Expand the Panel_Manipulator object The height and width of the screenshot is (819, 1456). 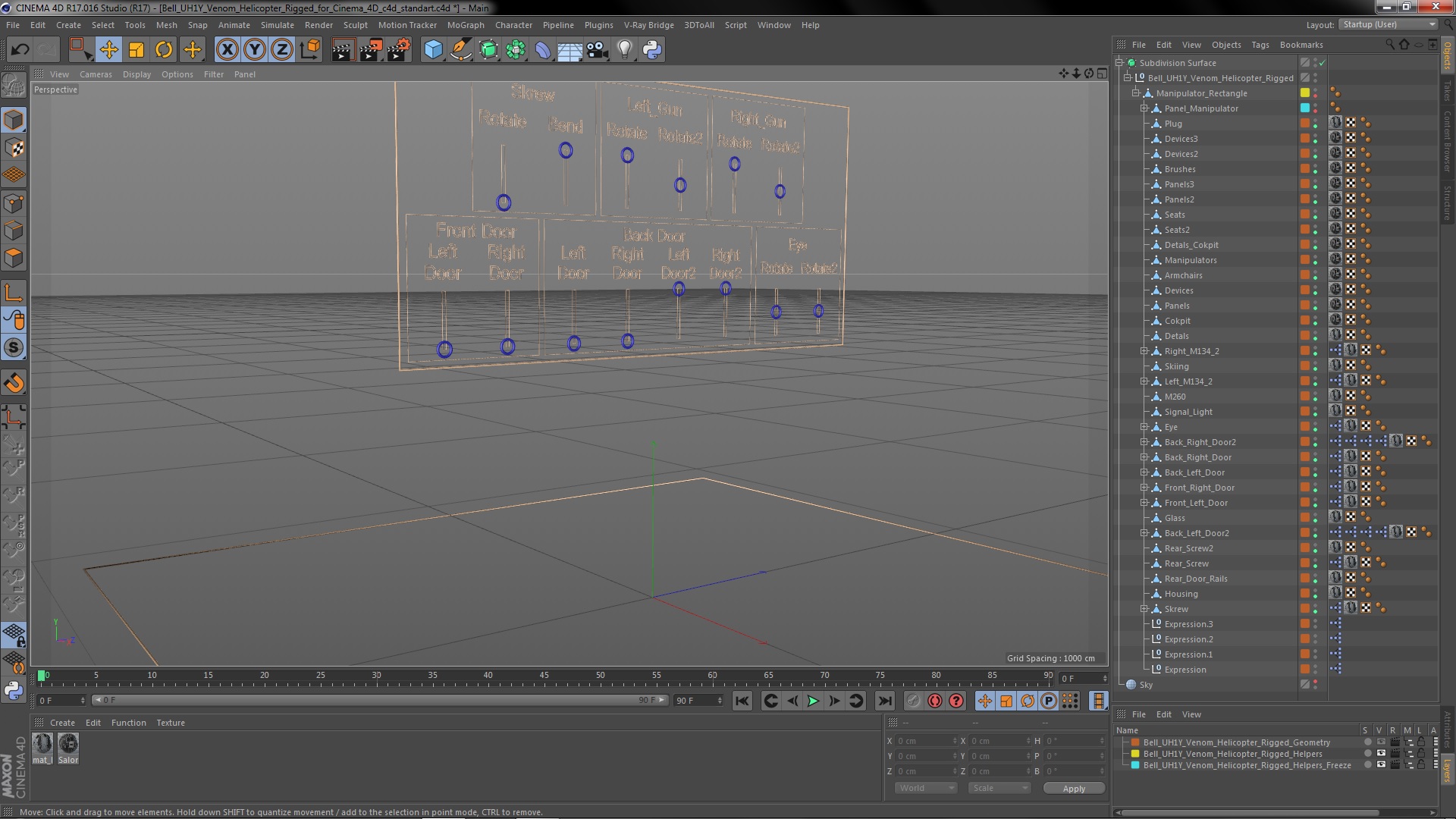pos(1144,108)
